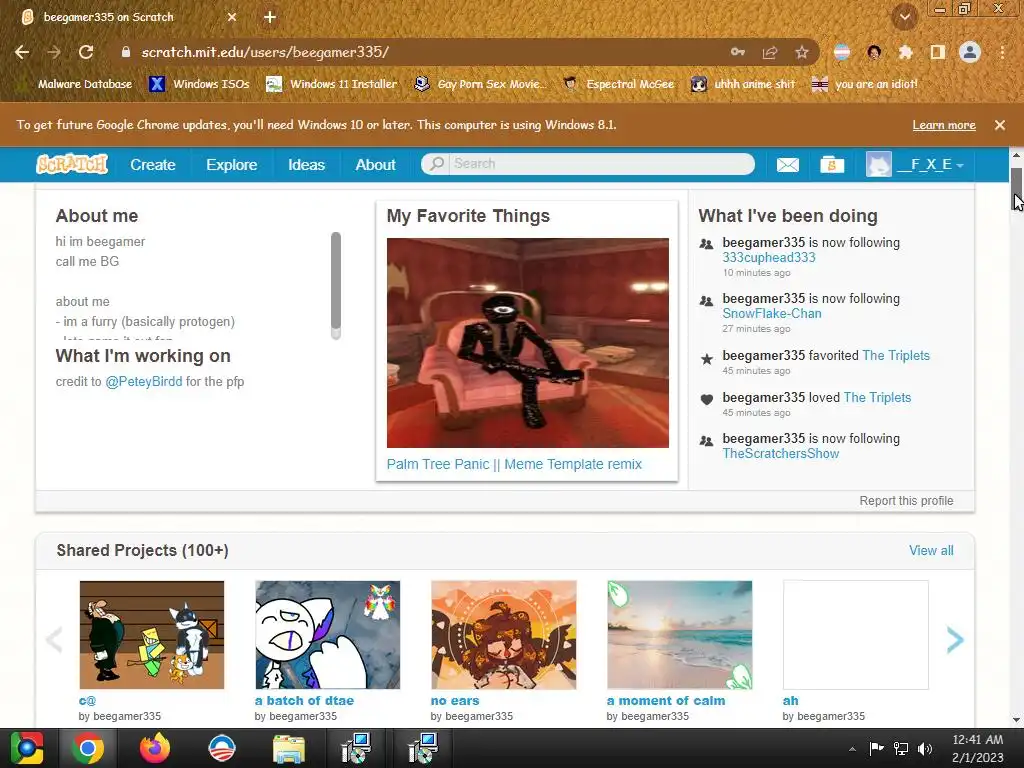Viewport: 1024px width, 768px height.
Task: Open Scratch messages envelope icon
Action: (x=788, y=165)
